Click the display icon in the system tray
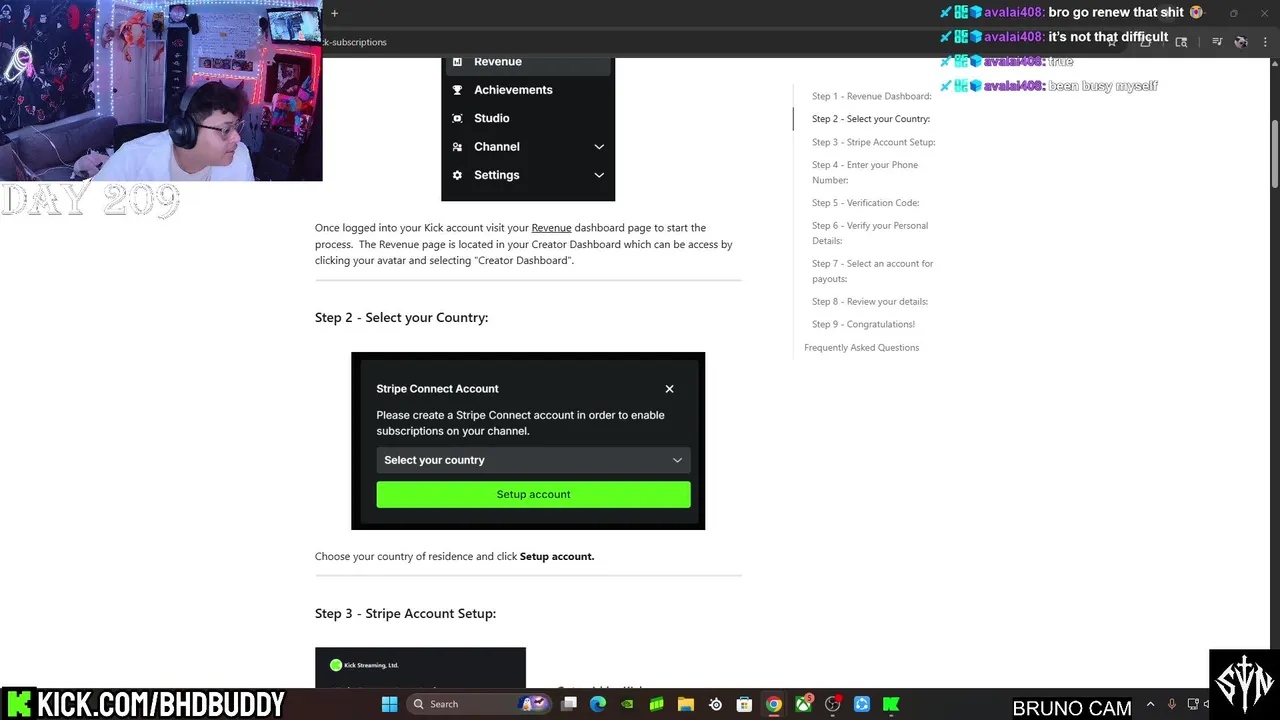1280x720 pixels. point(1193,704)
